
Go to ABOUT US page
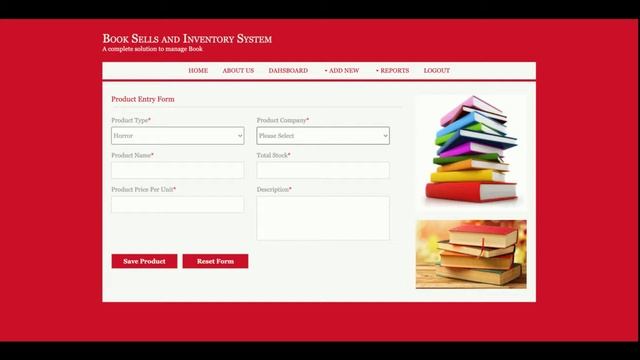coord(238,71)
